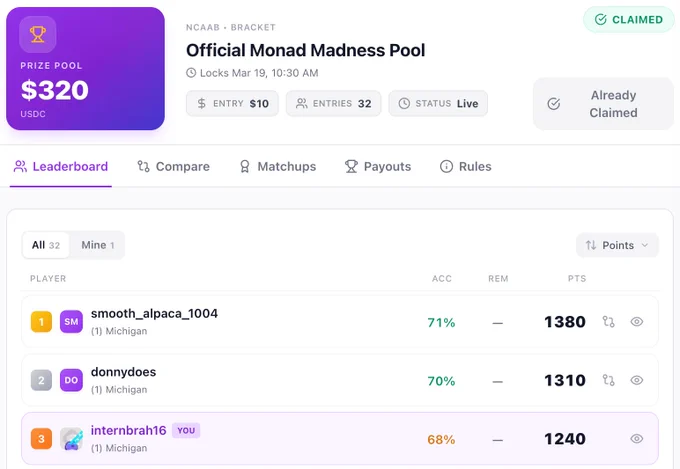
Task: Switch to the Compare tab
Action: (173, 167)
